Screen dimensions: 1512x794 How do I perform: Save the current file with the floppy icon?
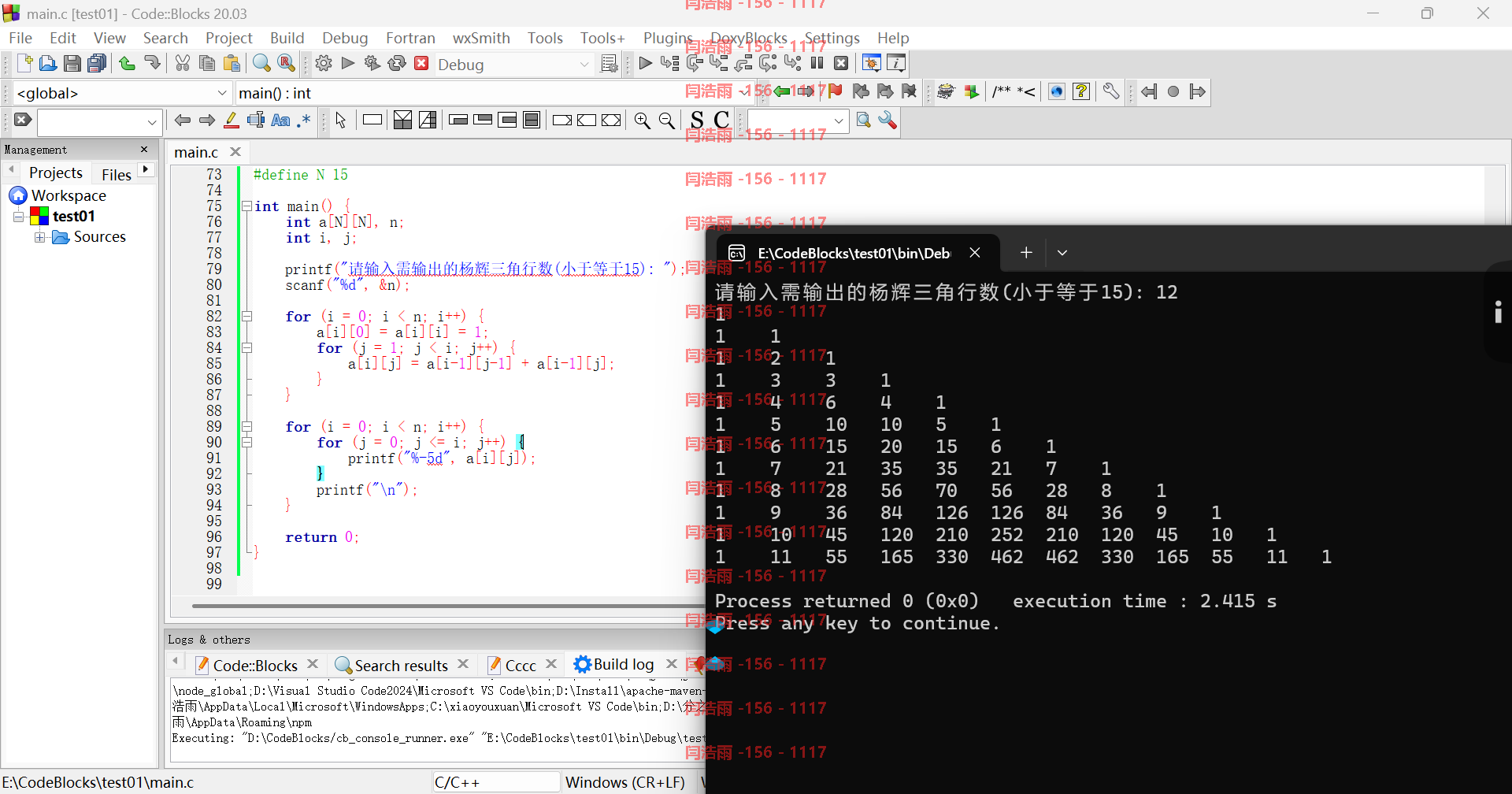(x=72, y=64)
